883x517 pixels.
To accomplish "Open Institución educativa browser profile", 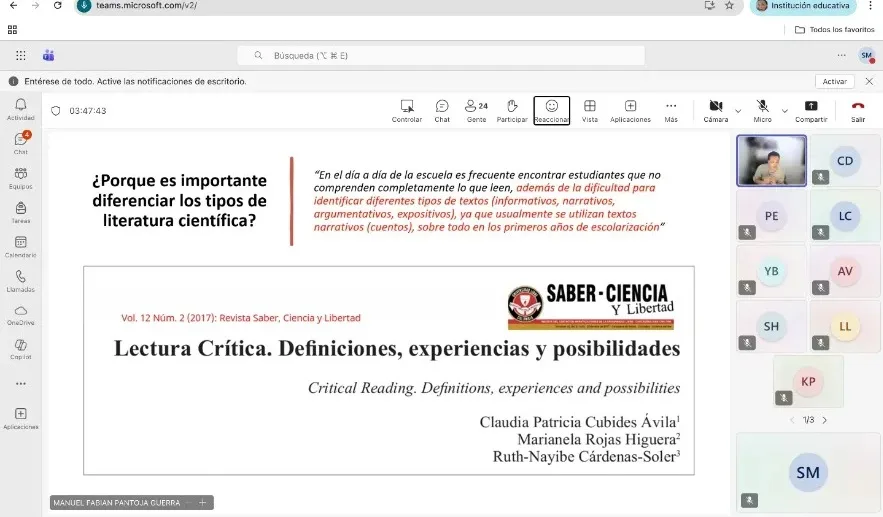I will pos(804,6).
